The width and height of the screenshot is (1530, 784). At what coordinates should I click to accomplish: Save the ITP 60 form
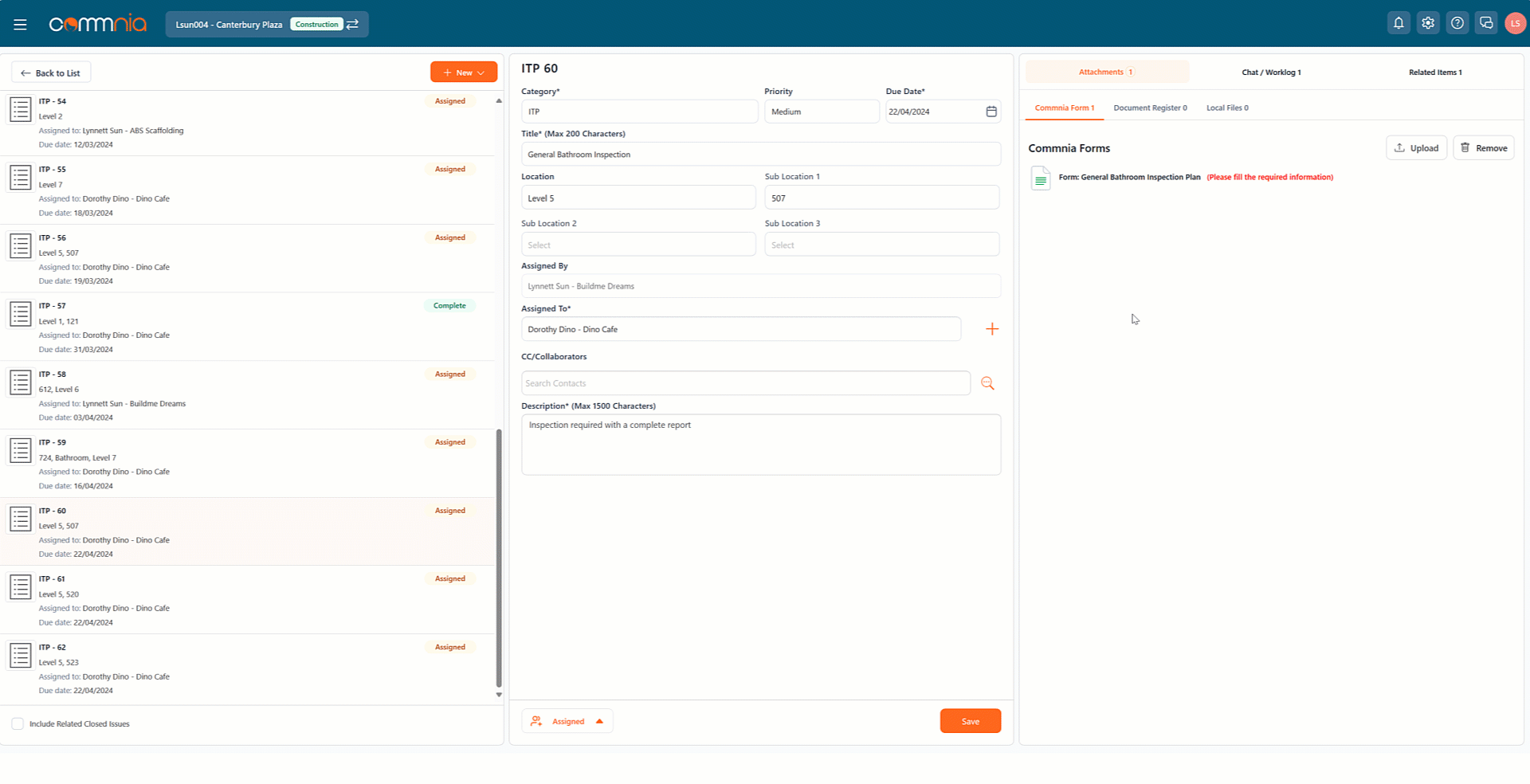point(970,721)
